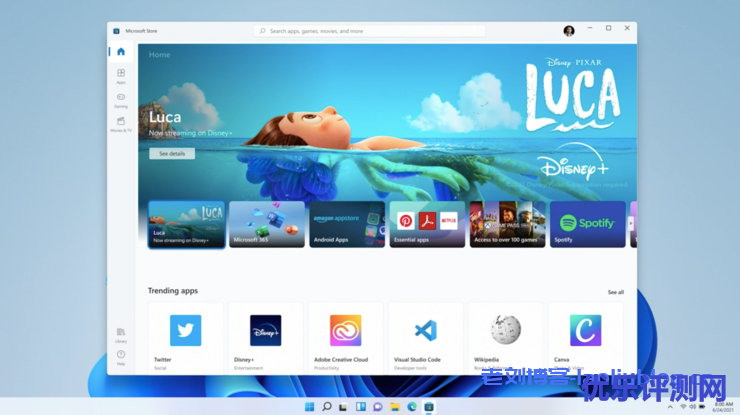Select the Microsoft 365 carousel card
The image size is (740, 415).
coord(267,224)
